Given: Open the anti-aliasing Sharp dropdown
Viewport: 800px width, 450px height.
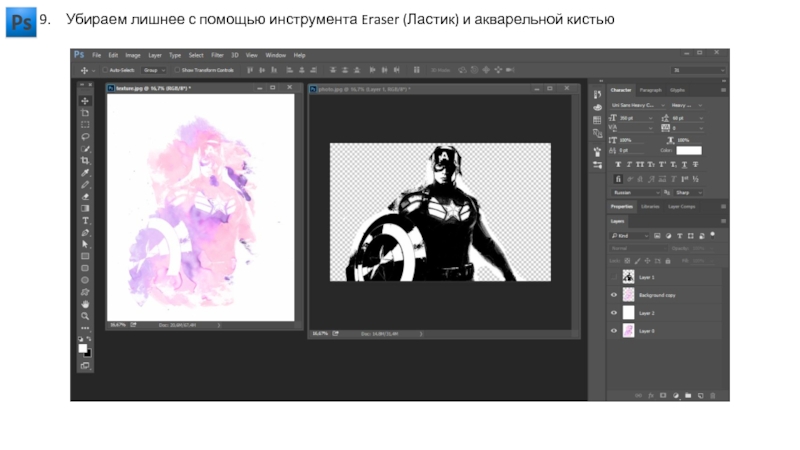Looking at the screenshot, I should 688,192.
